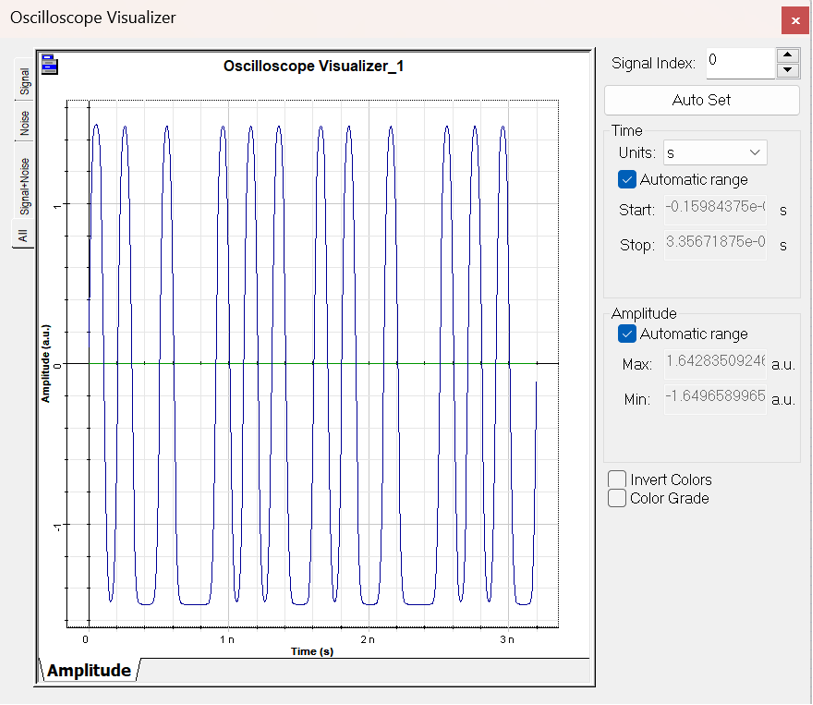This screenshot has height=705, width=813.
Task: Show the All vertical tab
Action: click(24, 236)
